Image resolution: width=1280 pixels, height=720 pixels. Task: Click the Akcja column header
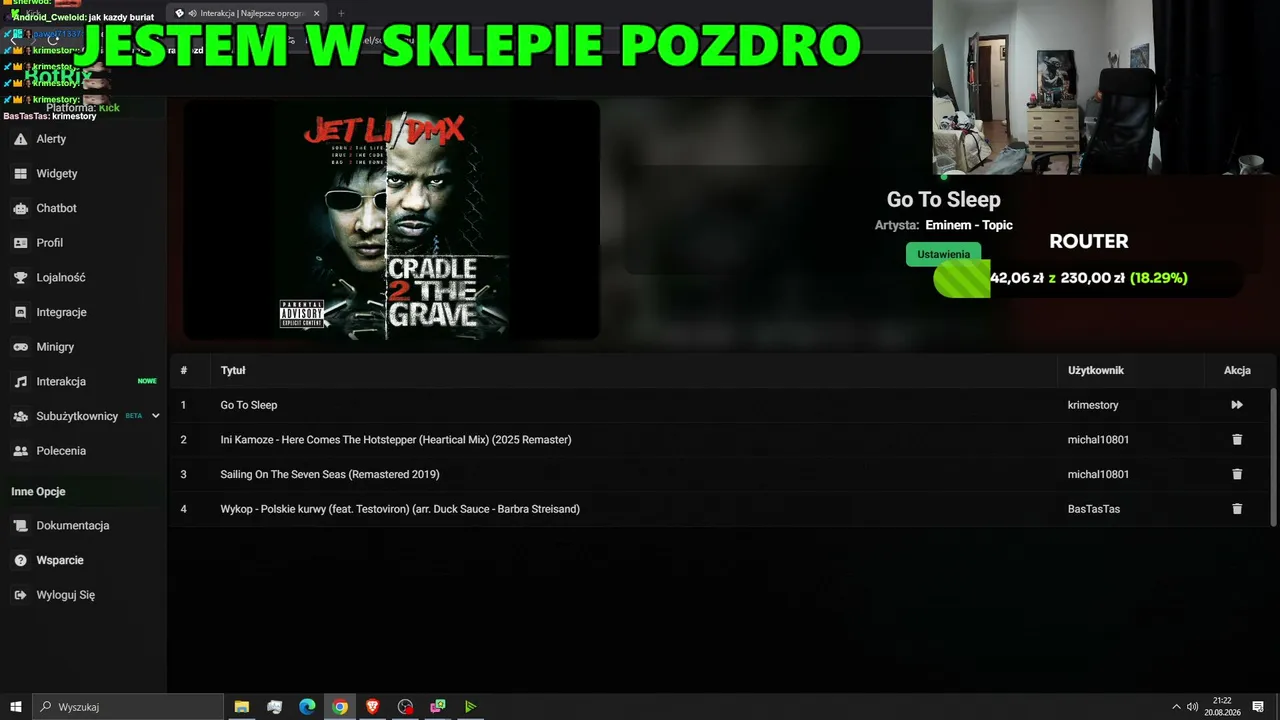click(x=1237, y=370)
